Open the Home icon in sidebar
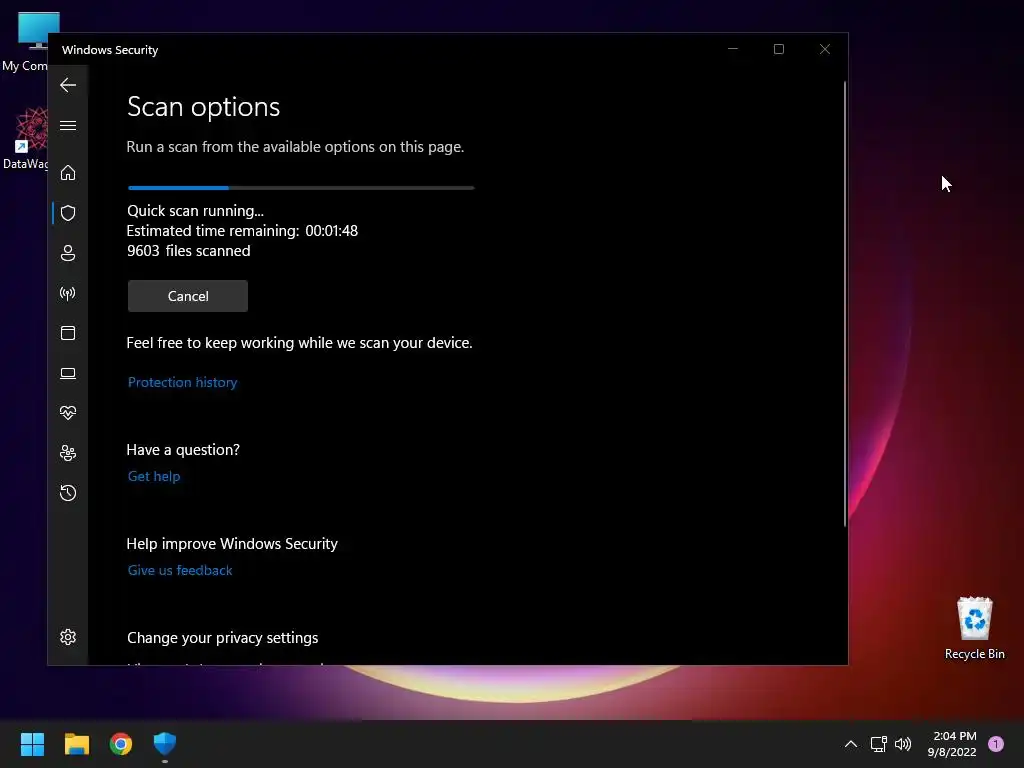Screen dimensions: 1024x768 click(68, 172)
